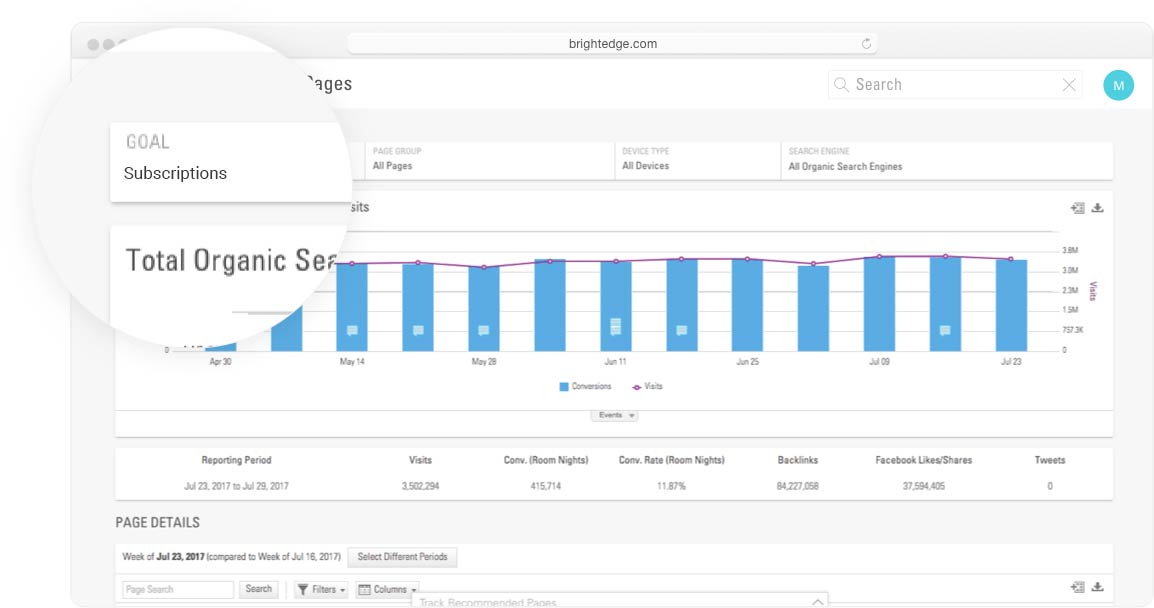Image resolution: width=1154 pixels, height=608 pixels.
Task: Expand the Events dropdown below the chart
Action: [615, 415]
